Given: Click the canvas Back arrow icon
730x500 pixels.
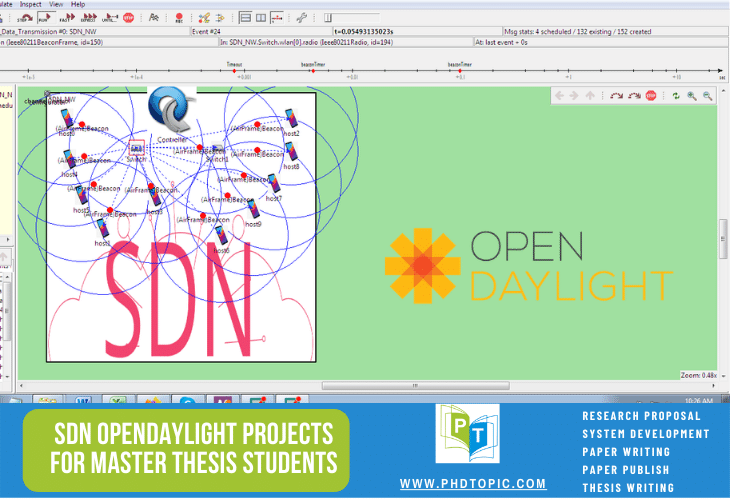Looking at the screenshot, I should click(559, 95).
